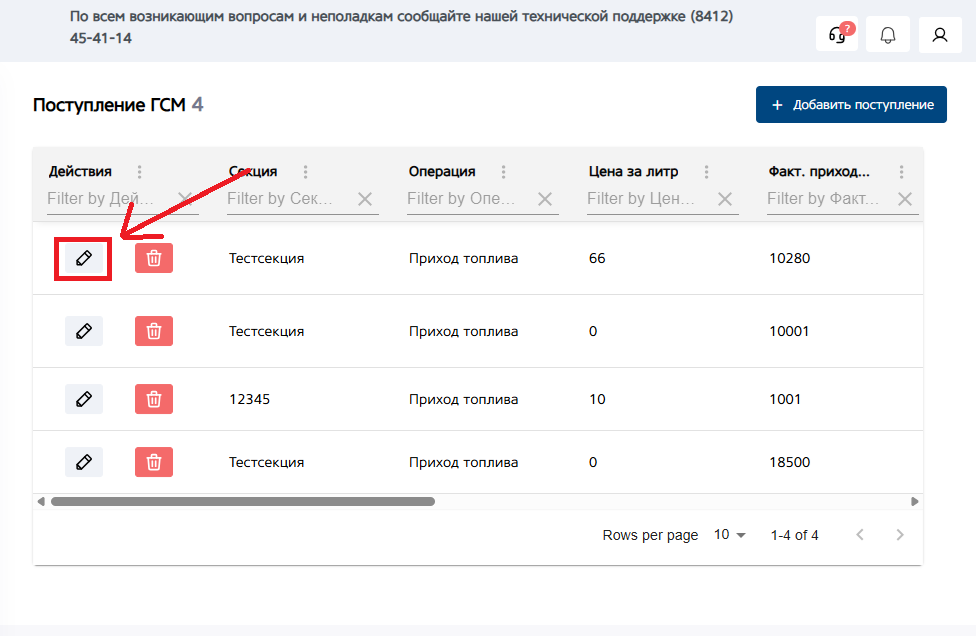The width and height of the screenshot is (976, 636).
Task: Select price cell 66
Action: click(597, 258)
